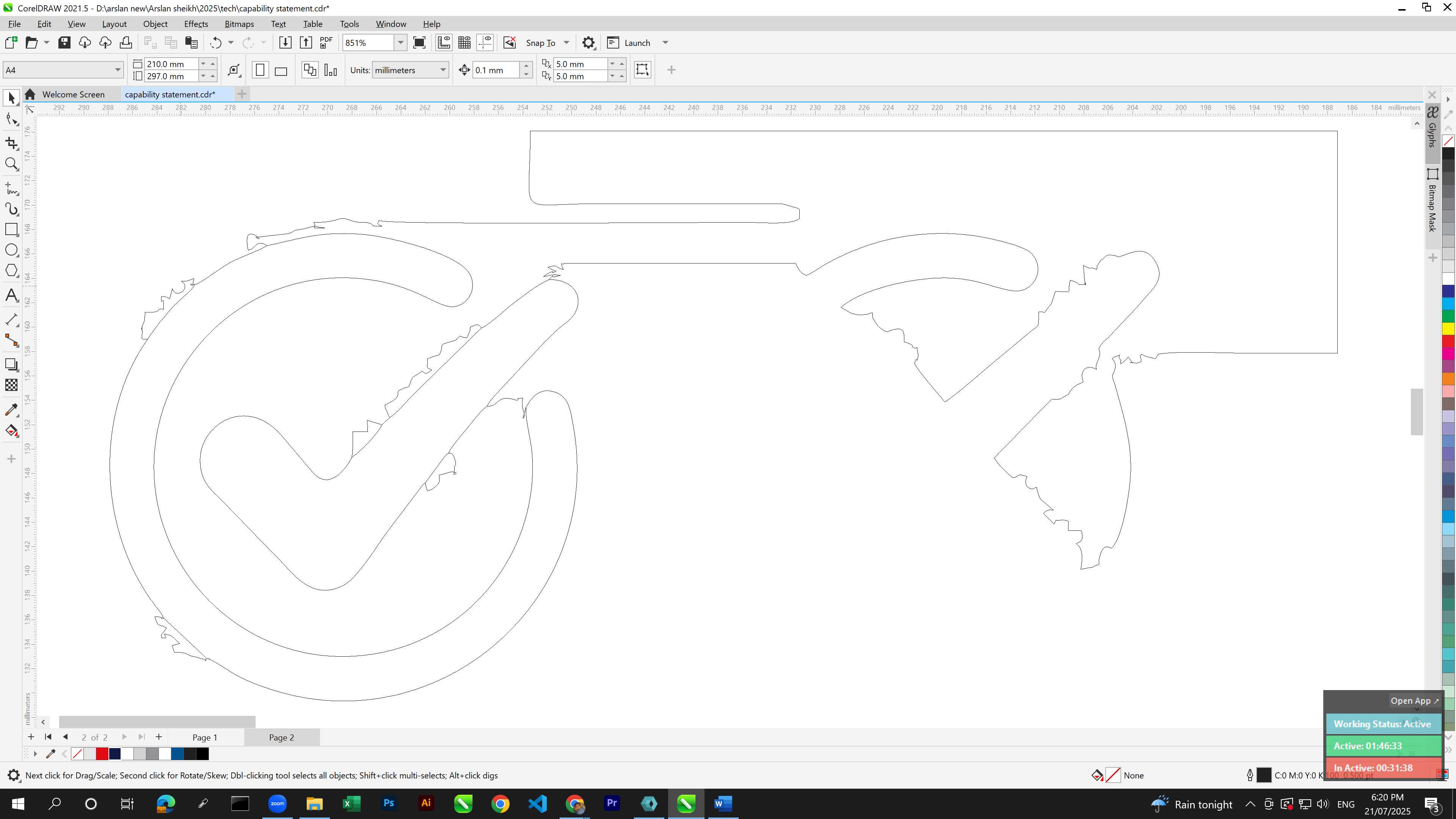Select the Artistic Media tool
This screenshot has width=1456, height=819.
click(11, 209)
